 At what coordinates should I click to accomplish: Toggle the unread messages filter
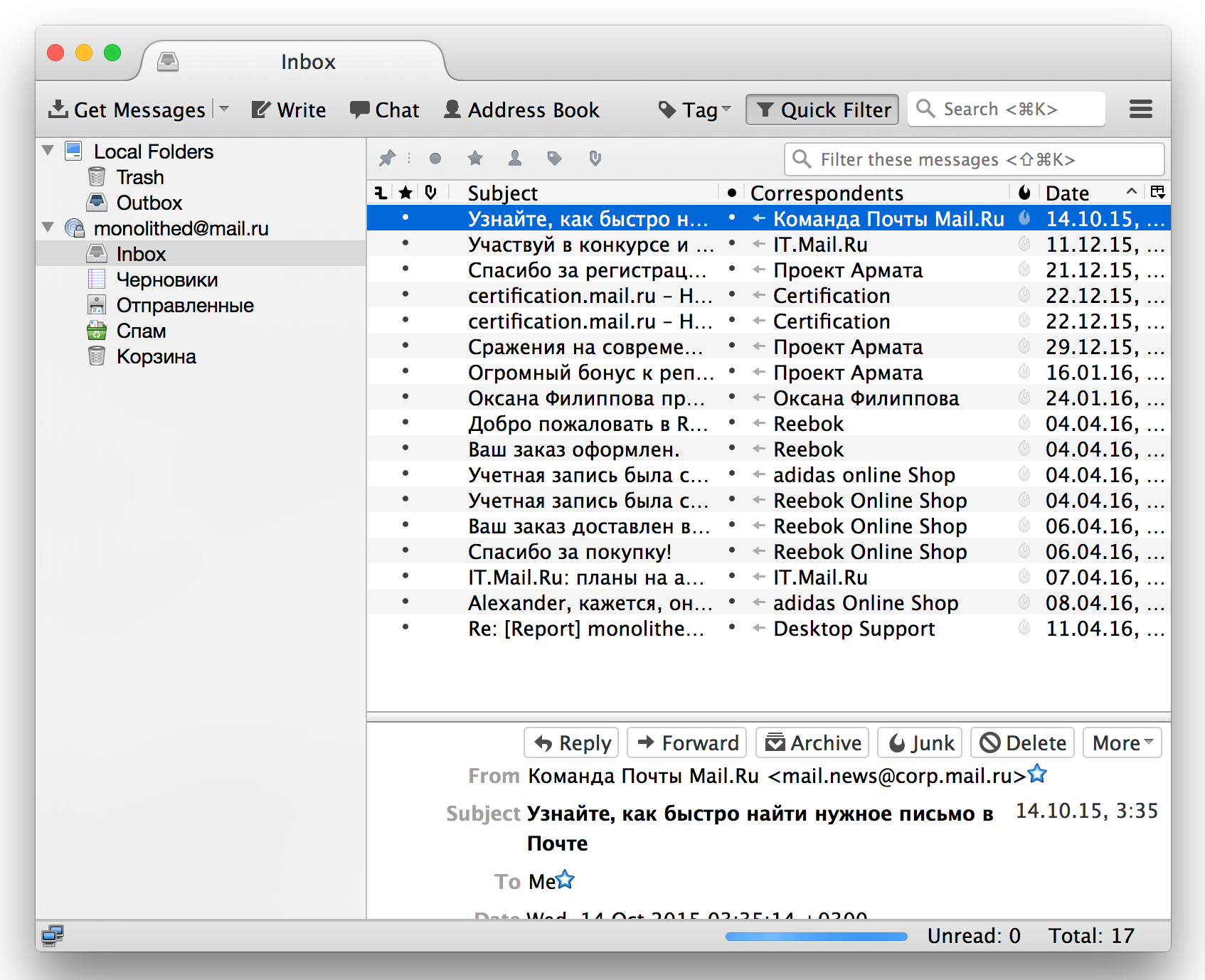point(435,159)
